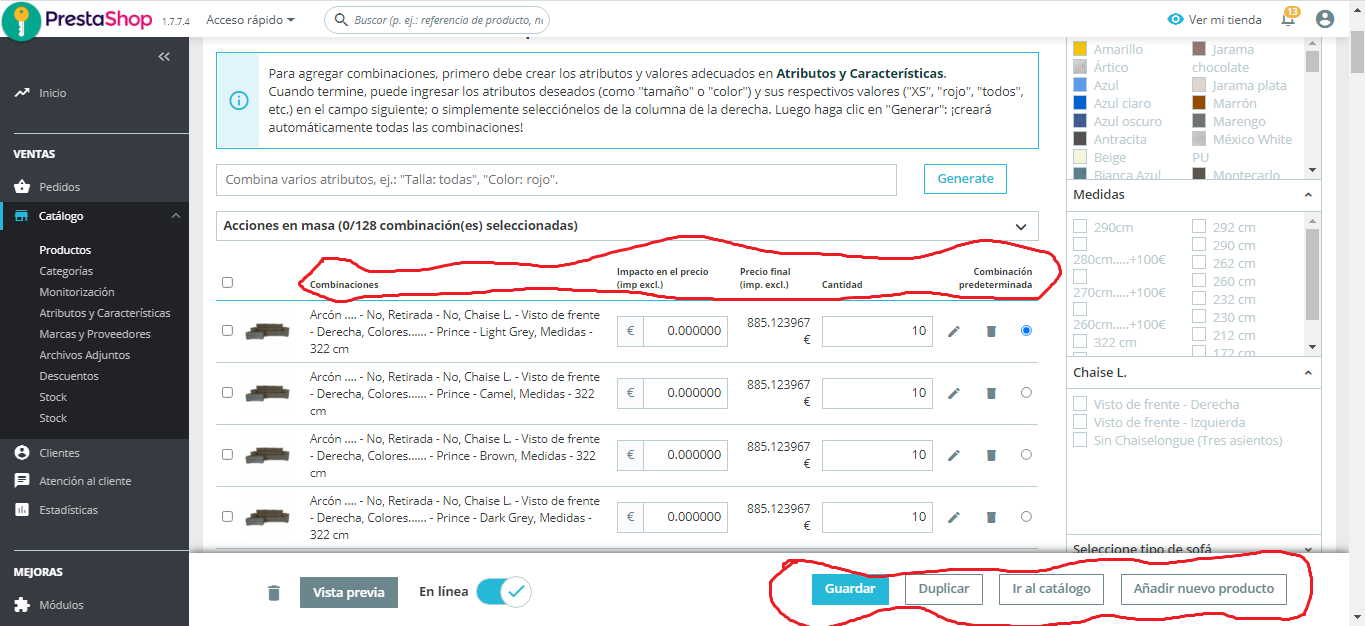Check the Prince - Camel combination row
Viewport: 1365px width, 626px height.
(227, 392)
